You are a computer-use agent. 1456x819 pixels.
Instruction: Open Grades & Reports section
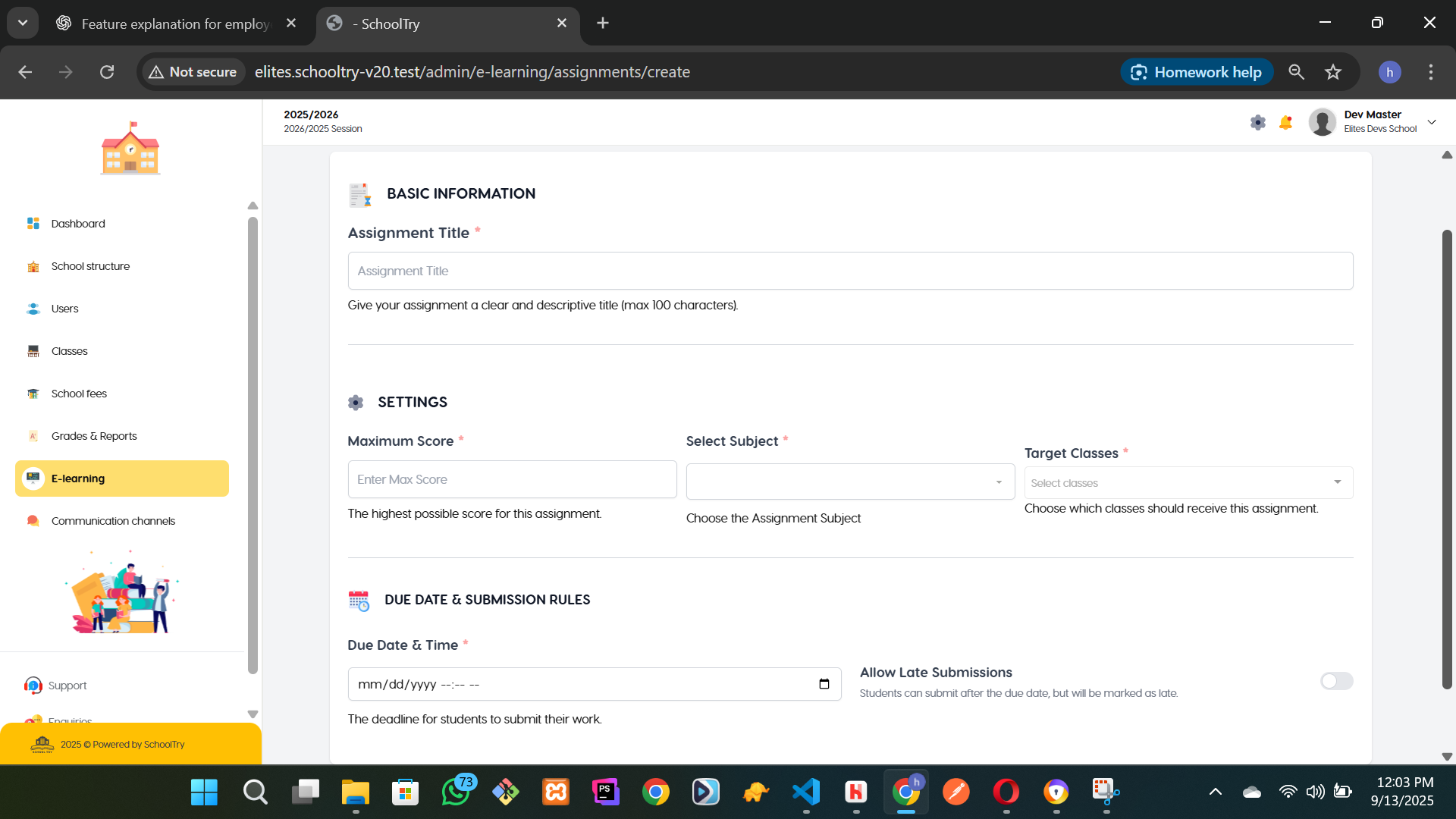(121, 436)
